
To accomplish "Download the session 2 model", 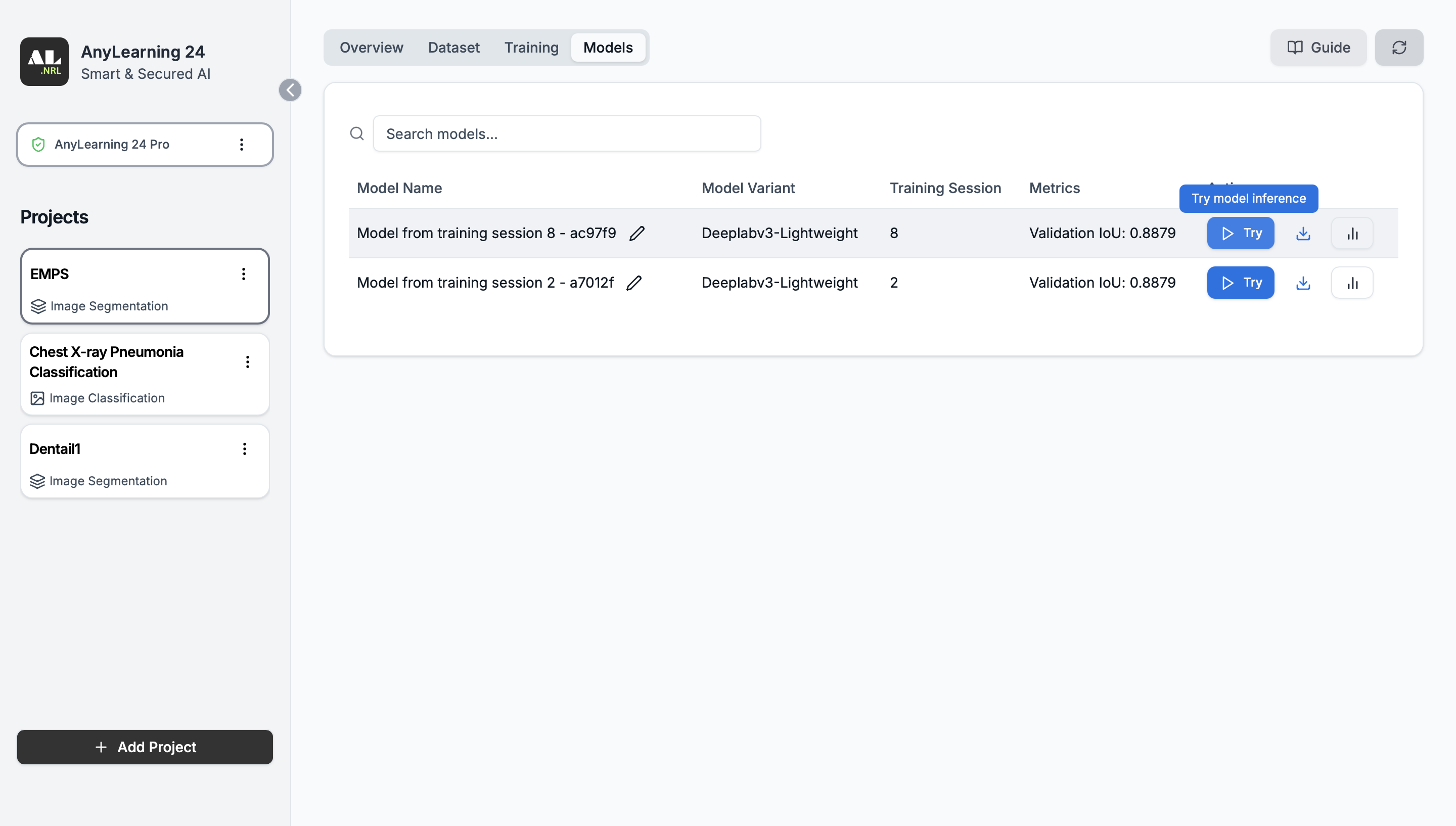I will [x=1303, y=283].
